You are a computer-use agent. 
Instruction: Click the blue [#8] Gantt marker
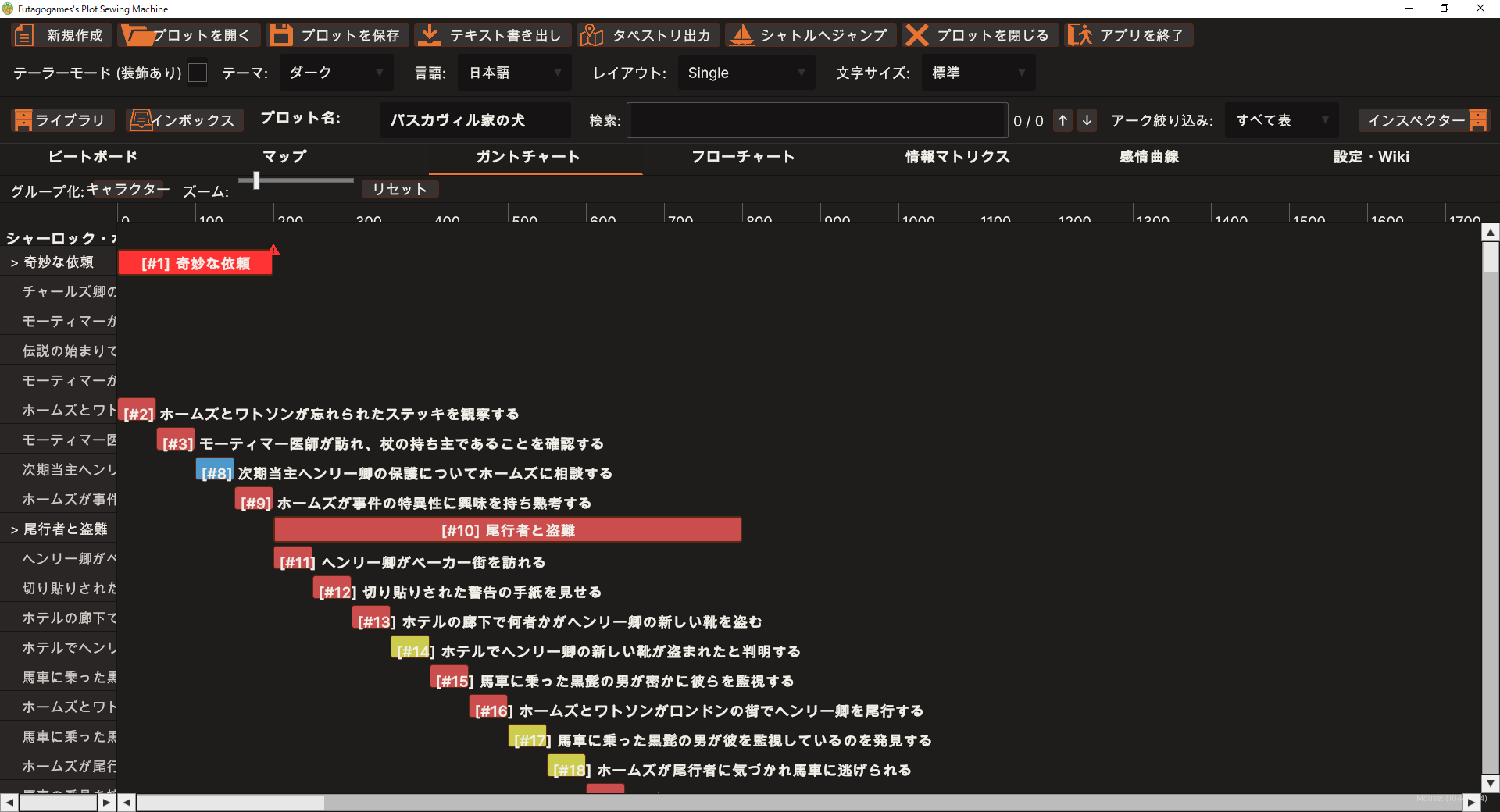[215, 471]
